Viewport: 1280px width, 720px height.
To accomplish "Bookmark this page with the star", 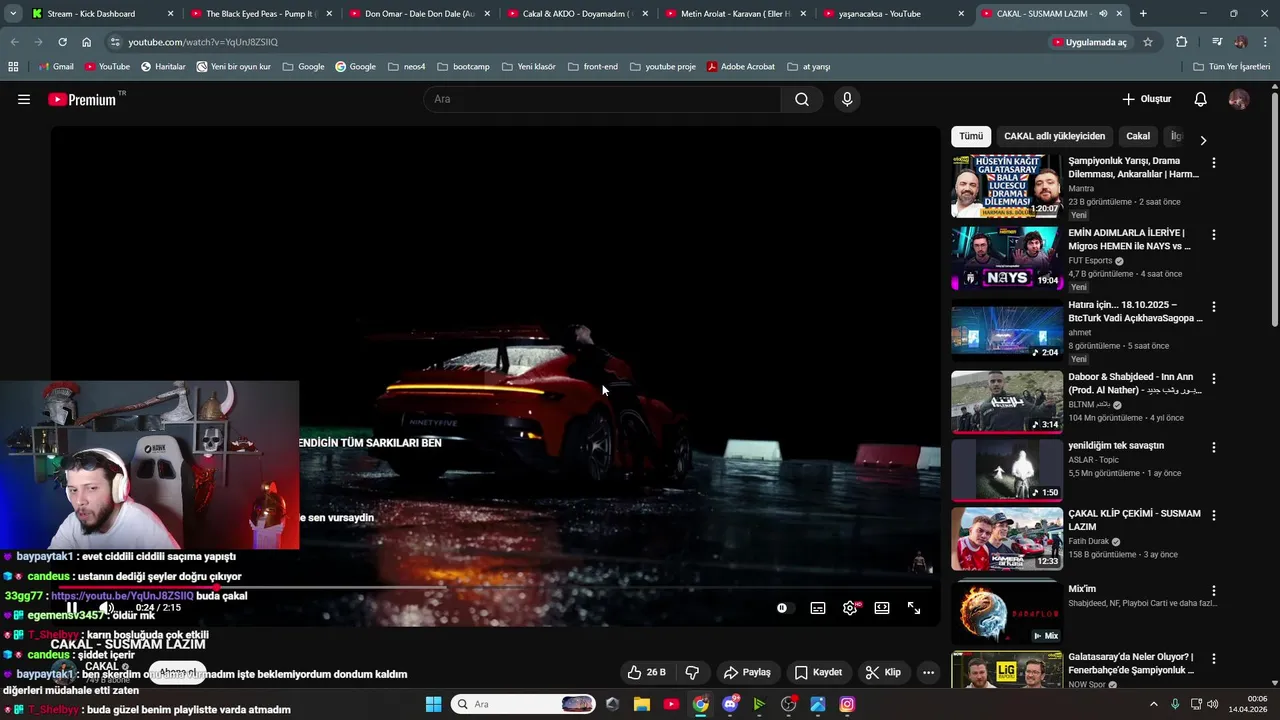I will click(x=1148, y=42).
